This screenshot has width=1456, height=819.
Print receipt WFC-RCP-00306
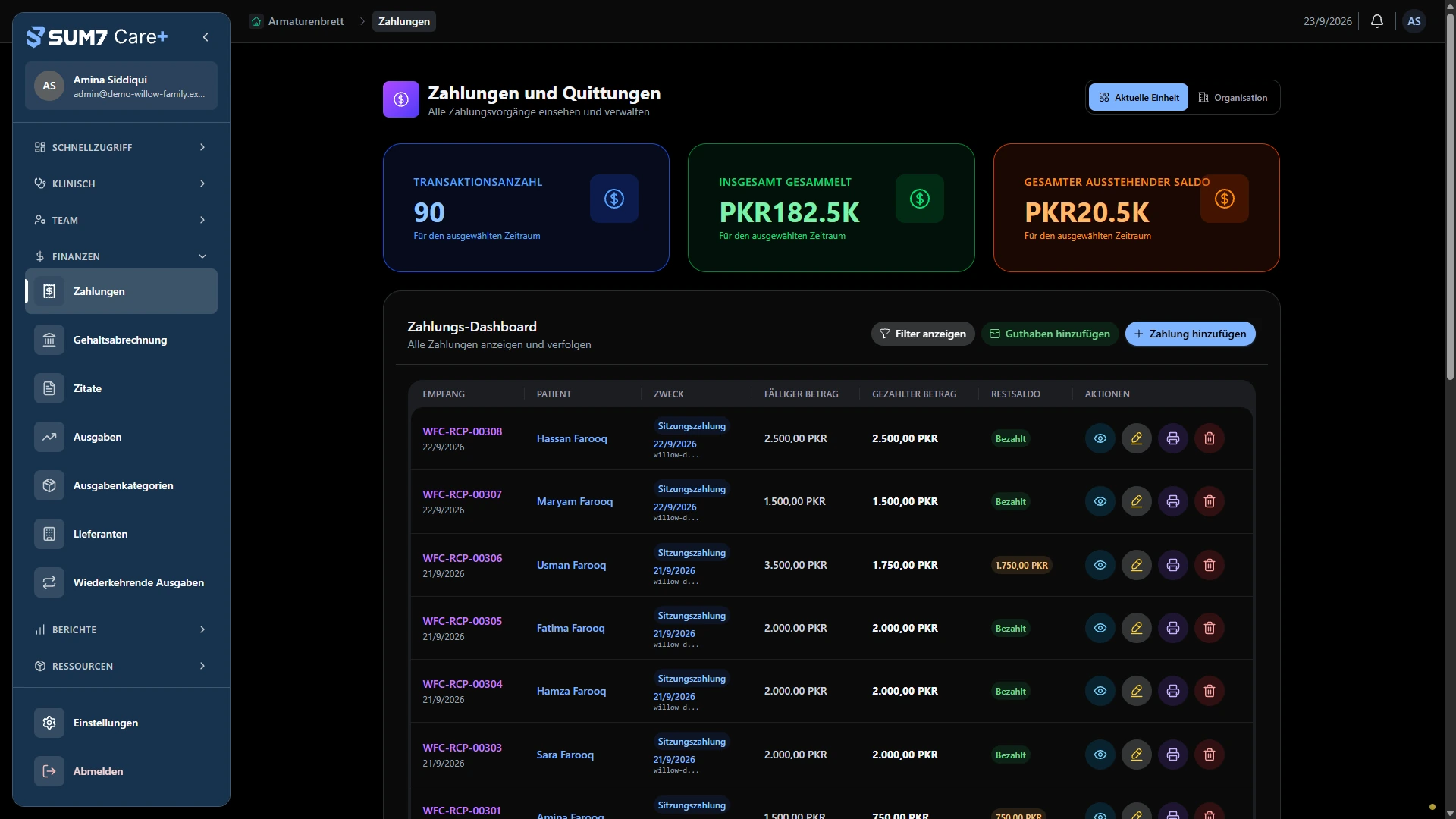1173,565
